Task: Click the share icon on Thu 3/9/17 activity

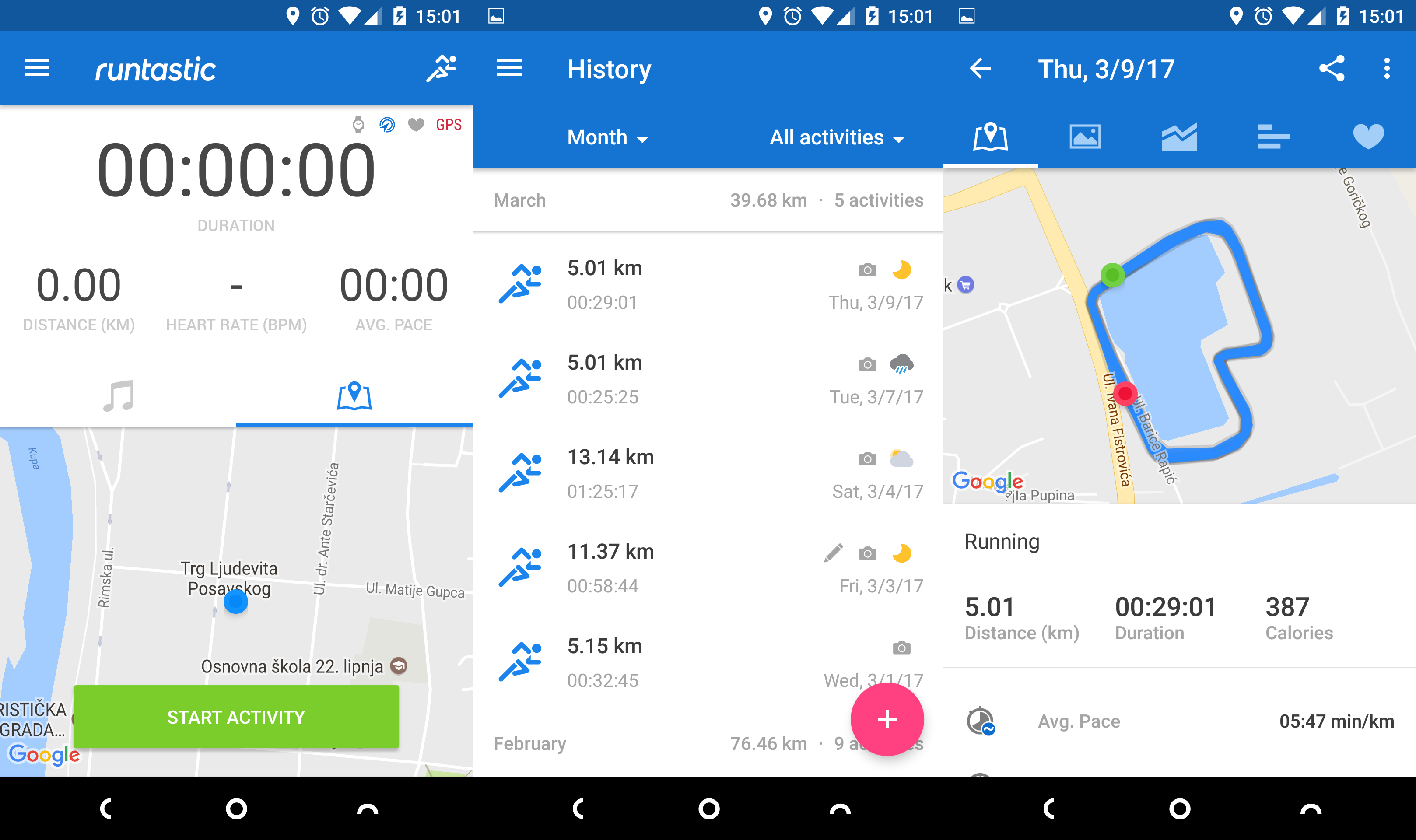Action: pos(1334,68)
